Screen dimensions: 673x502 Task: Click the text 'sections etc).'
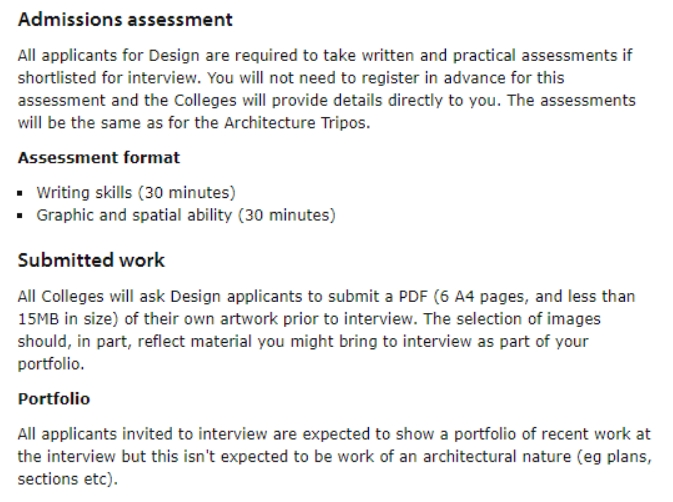coord(67,479)
